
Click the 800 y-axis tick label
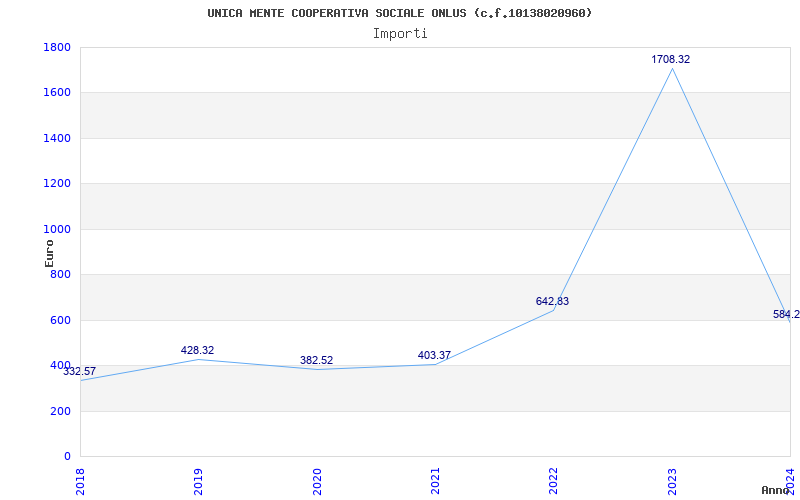point(60,274)
